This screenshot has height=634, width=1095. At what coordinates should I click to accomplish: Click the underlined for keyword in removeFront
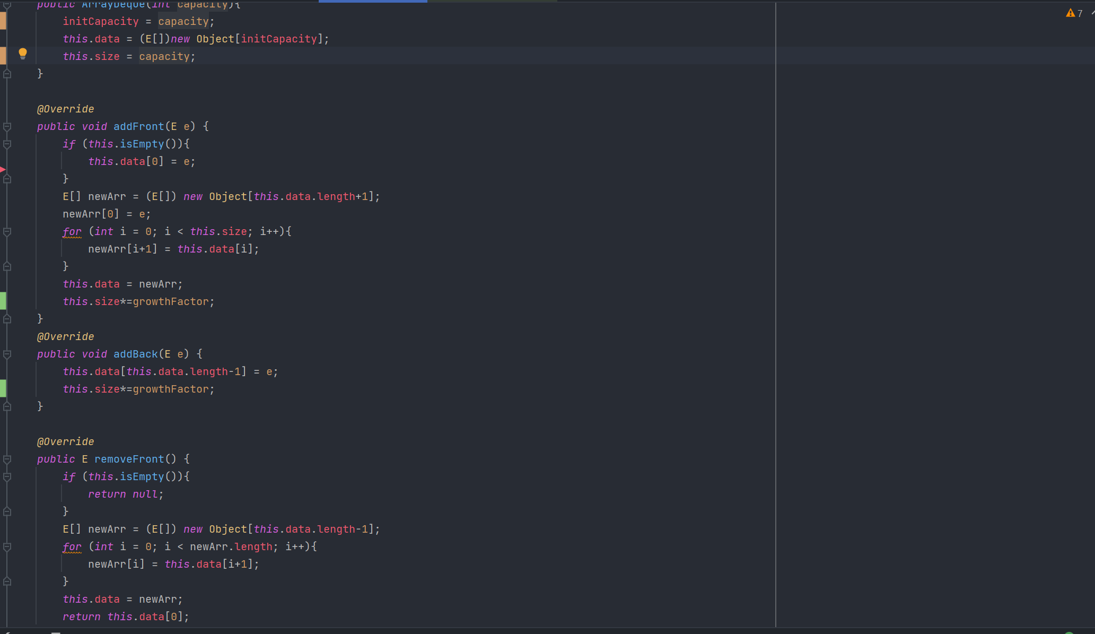(72, 547)
